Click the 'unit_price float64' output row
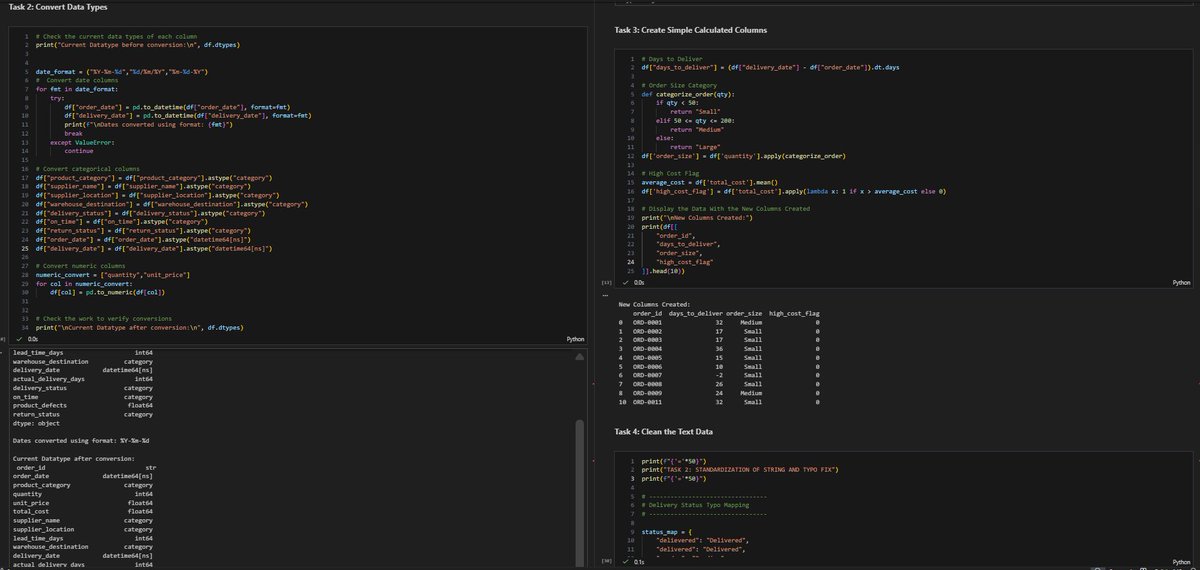 point(82,502)
